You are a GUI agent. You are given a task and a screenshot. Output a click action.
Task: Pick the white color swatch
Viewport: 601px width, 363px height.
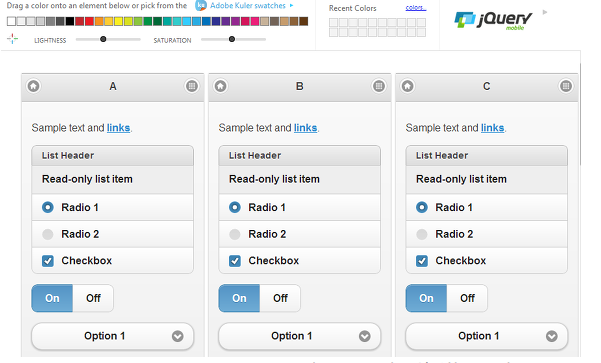11,21
